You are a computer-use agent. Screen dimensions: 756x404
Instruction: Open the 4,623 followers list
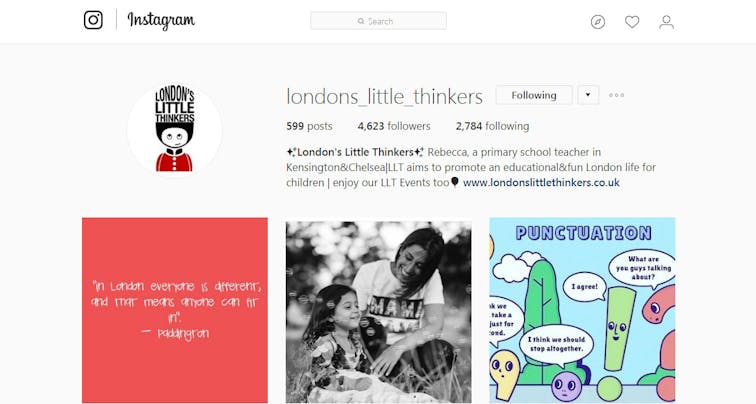click(394, 126)
